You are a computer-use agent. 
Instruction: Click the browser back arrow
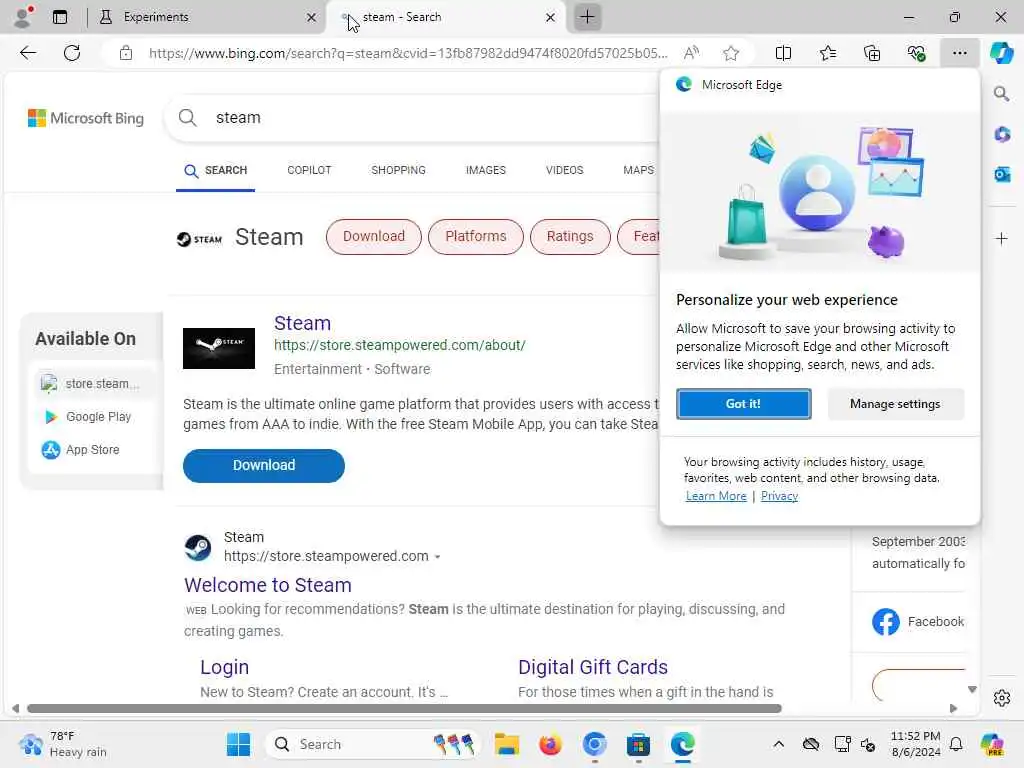point(28,53)
